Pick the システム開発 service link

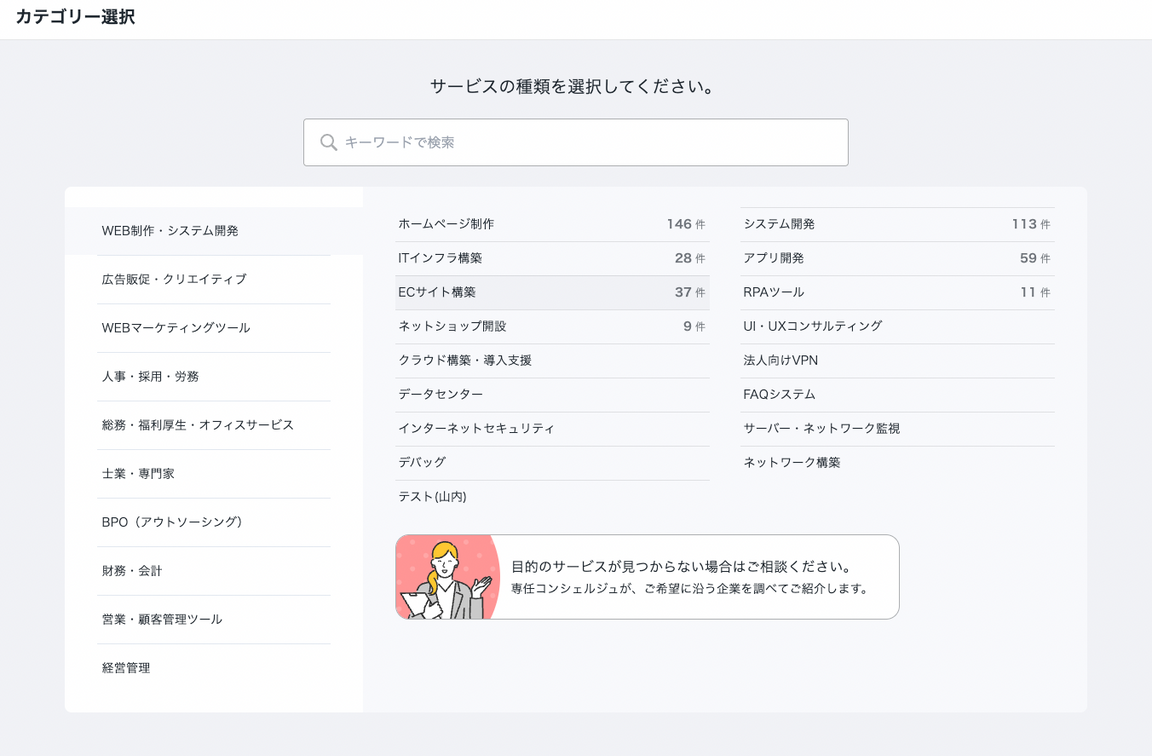pyautogui.click(x=779, y=224)
